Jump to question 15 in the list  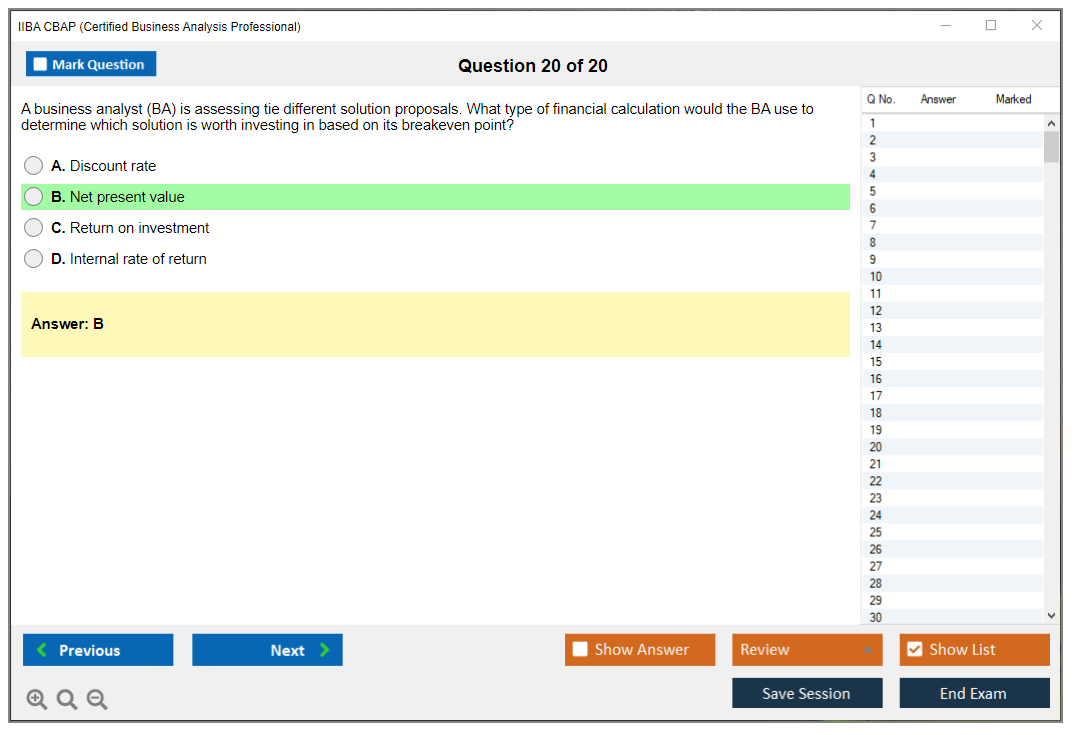pyautogui.click(x=876, y=362)
